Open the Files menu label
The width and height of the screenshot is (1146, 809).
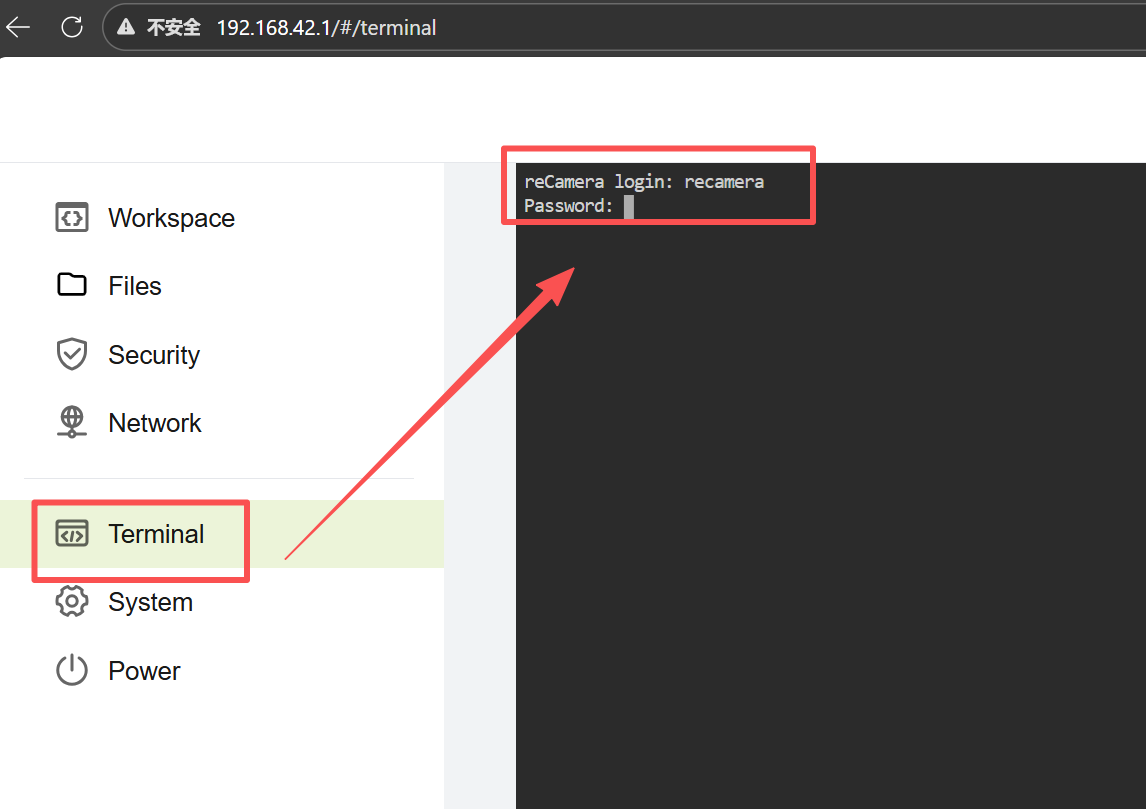(135, 286)
